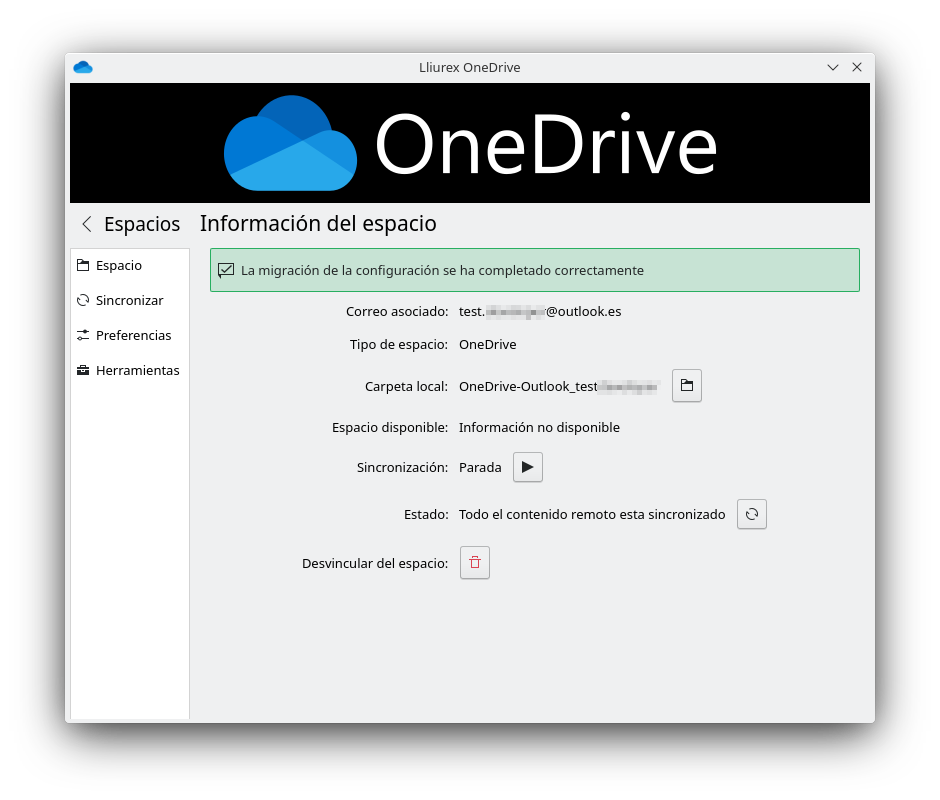The width and height of the screenshot is (940, 800).
Task: Click the 'Información del espacio' heading
Action: tap(318, 224)
